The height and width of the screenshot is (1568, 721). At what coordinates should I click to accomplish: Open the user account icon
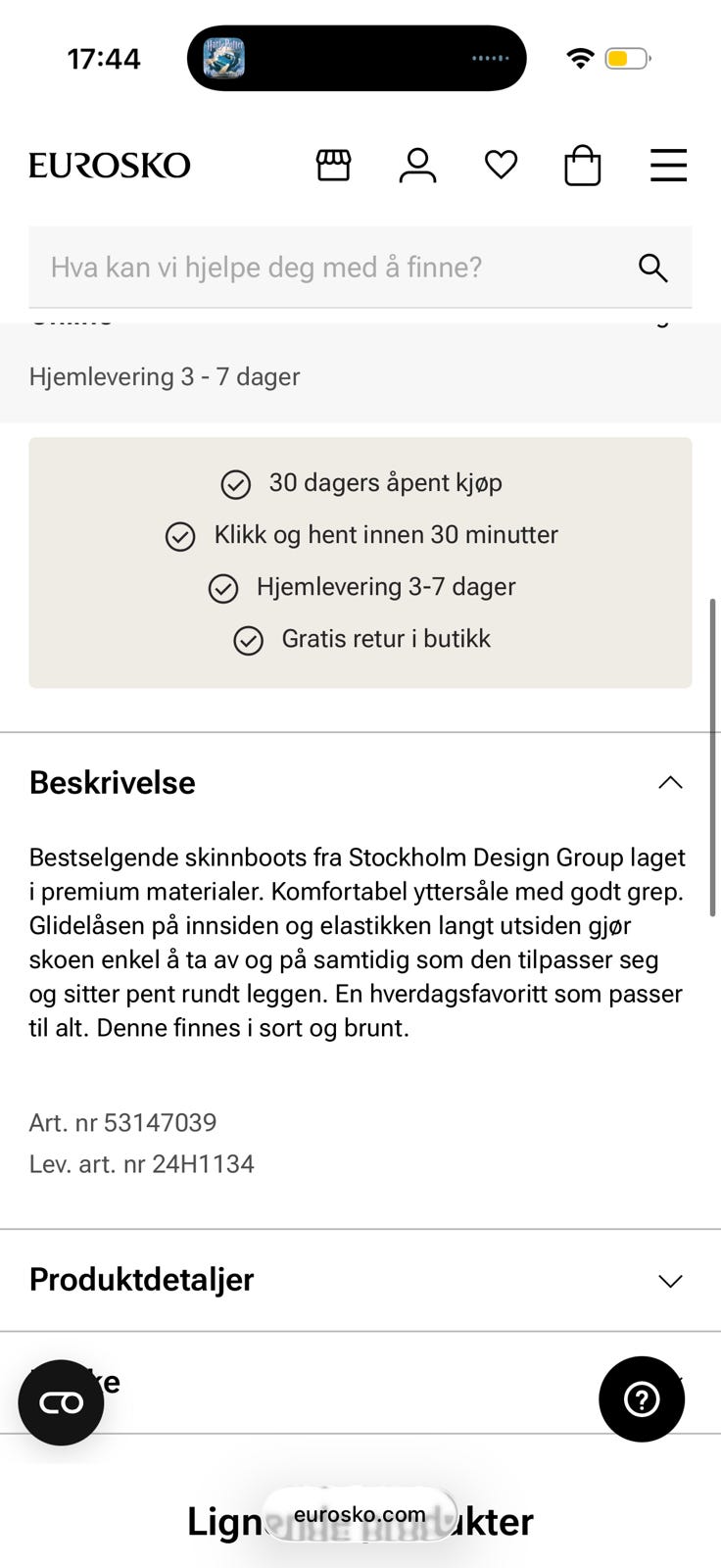click(x=417, y=165)
